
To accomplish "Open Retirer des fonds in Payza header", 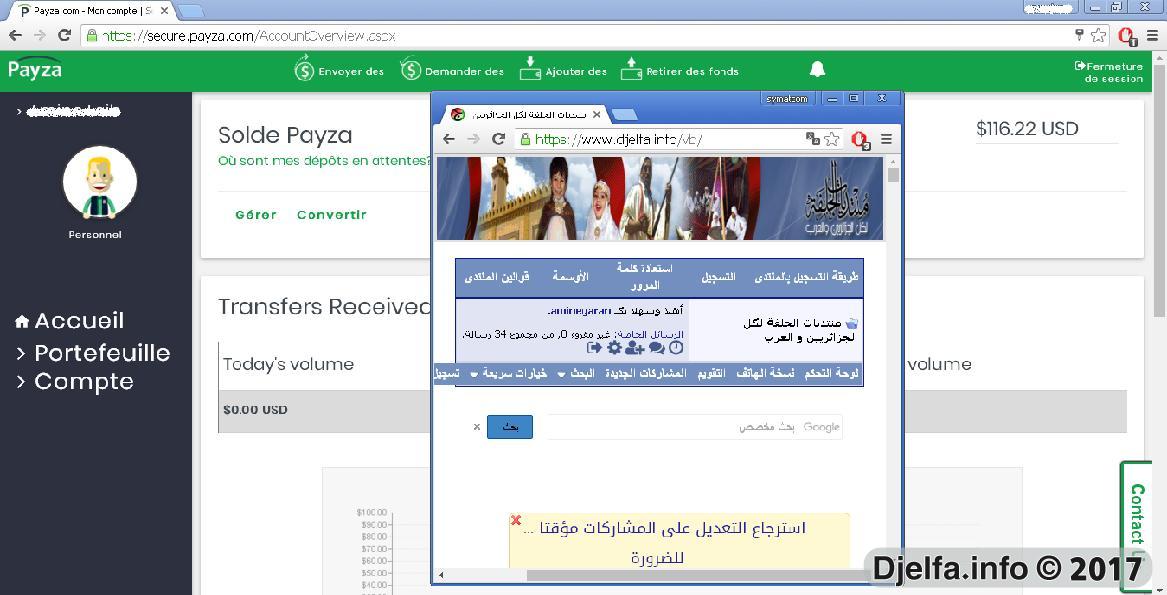I will 680,69.
